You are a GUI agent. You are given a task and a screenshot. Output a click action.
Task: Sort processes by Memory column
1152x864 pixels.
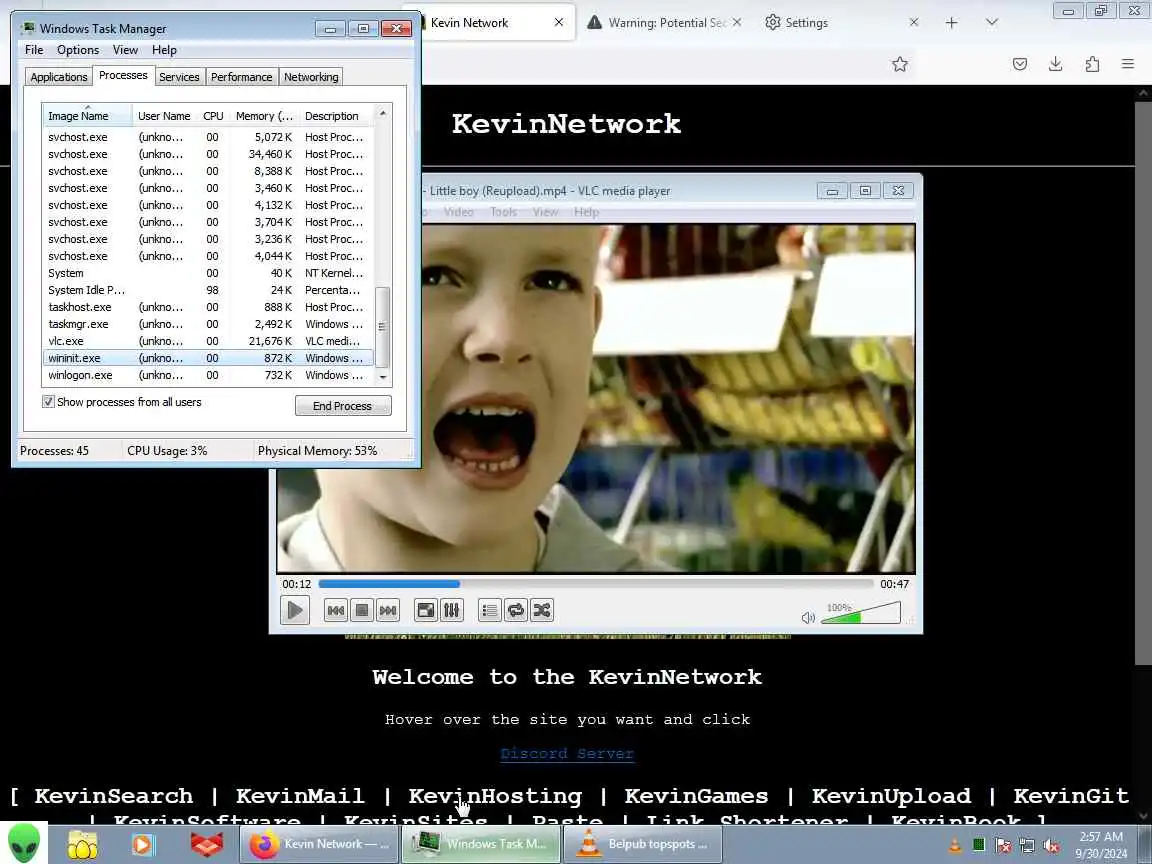tap(264, 116)
